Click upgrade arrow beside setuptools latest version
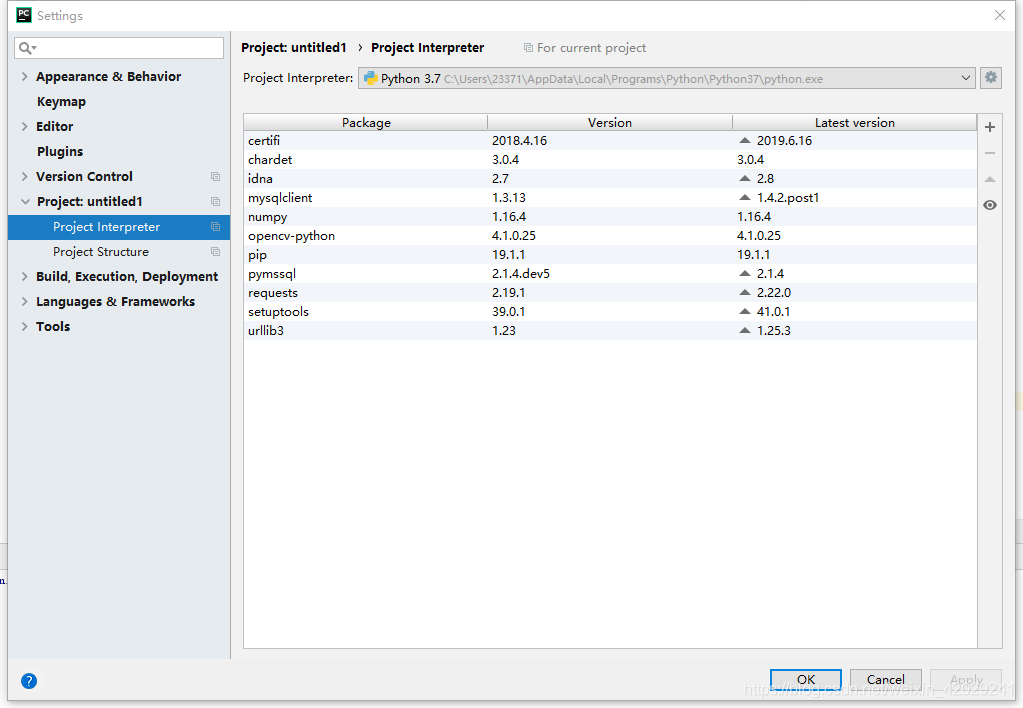 pos(744,311)
